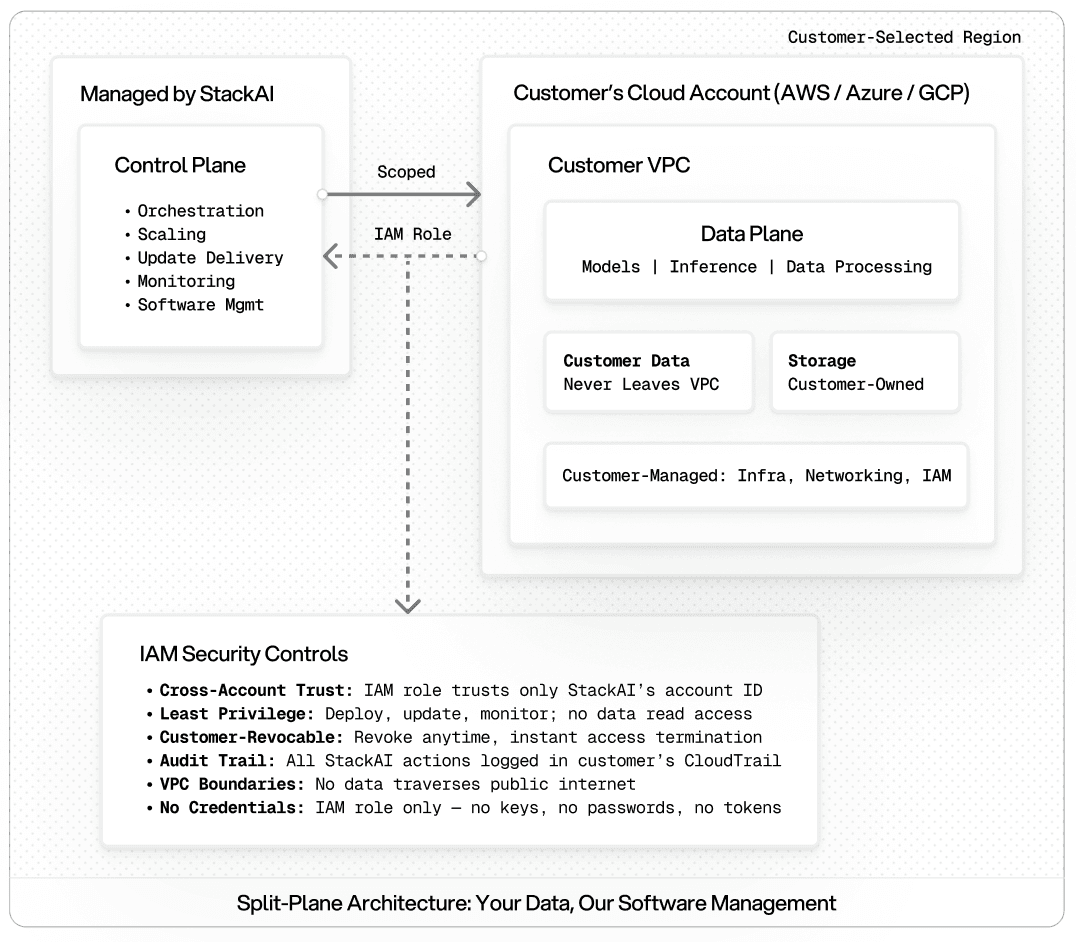
Task: Click the bold 'Customer Data' heading
Action: [626, 360]
